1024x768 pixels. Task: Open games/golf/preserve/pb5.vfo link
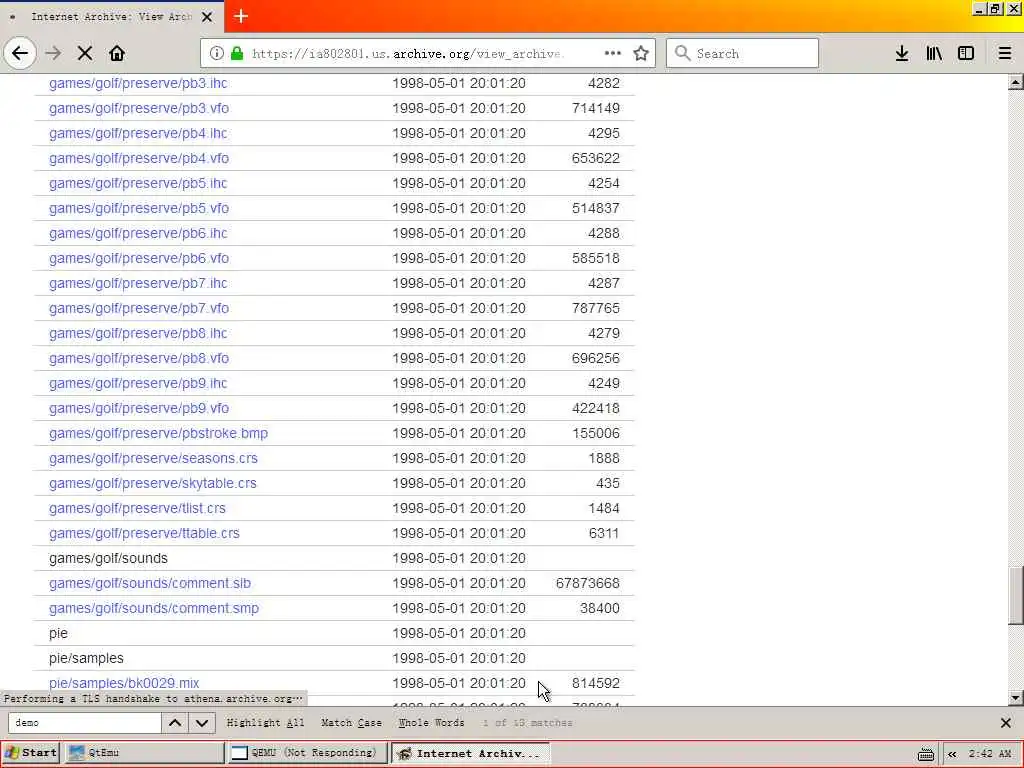(138, 208)
